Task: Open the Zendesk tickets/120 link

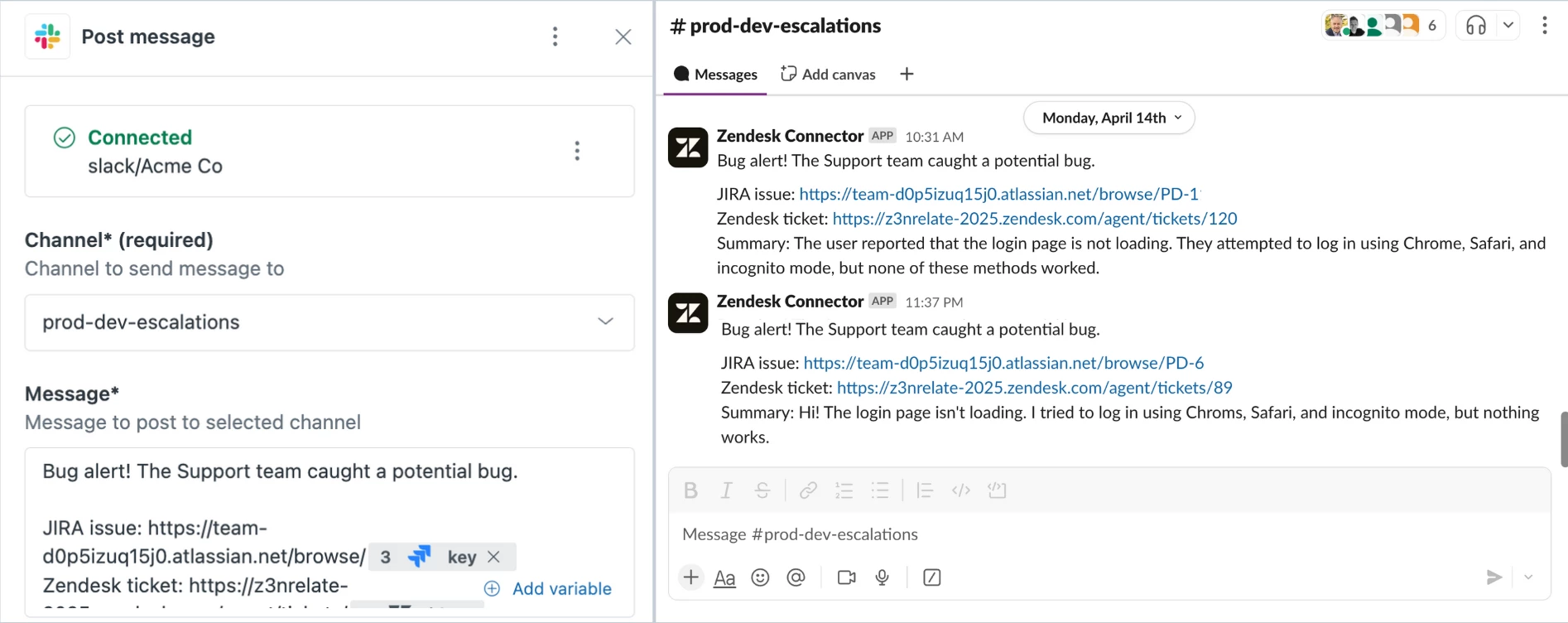Action: pyautogui.click(x=1034, y=219)
